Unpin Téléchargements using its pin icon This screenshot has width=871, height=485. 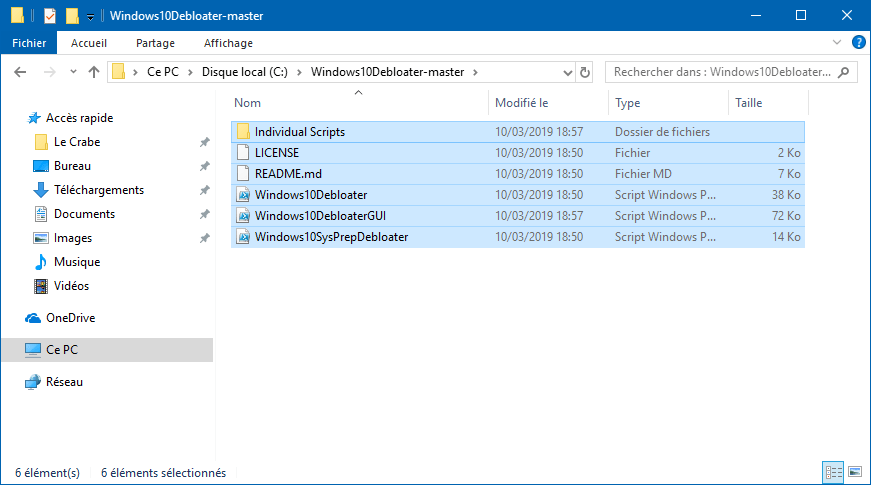coord(204,190)
